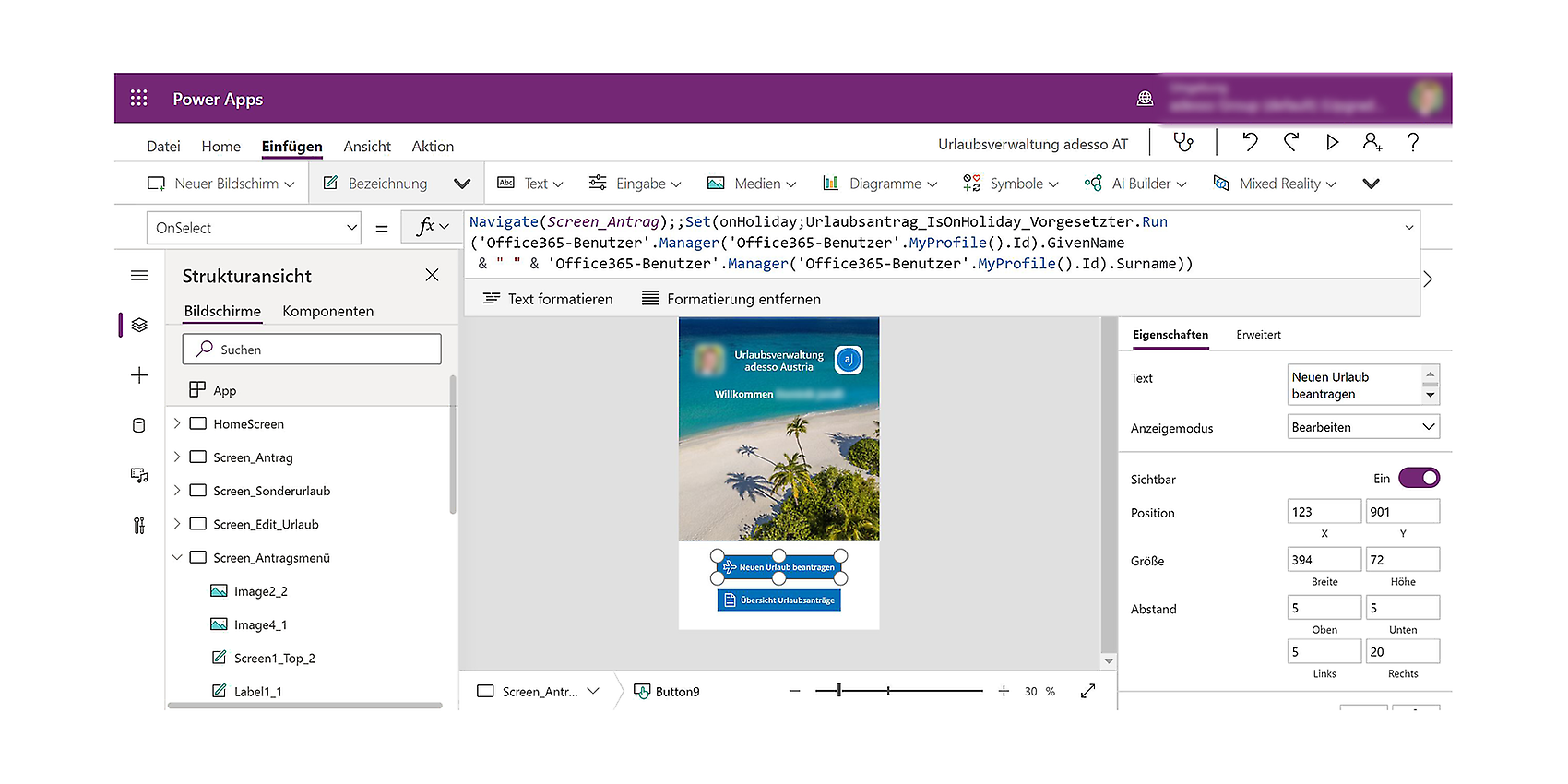Screen dimensions: 1568x784
Task: Click the Position X field 123
Action: pyautogui.click(x=1324, y=511)
